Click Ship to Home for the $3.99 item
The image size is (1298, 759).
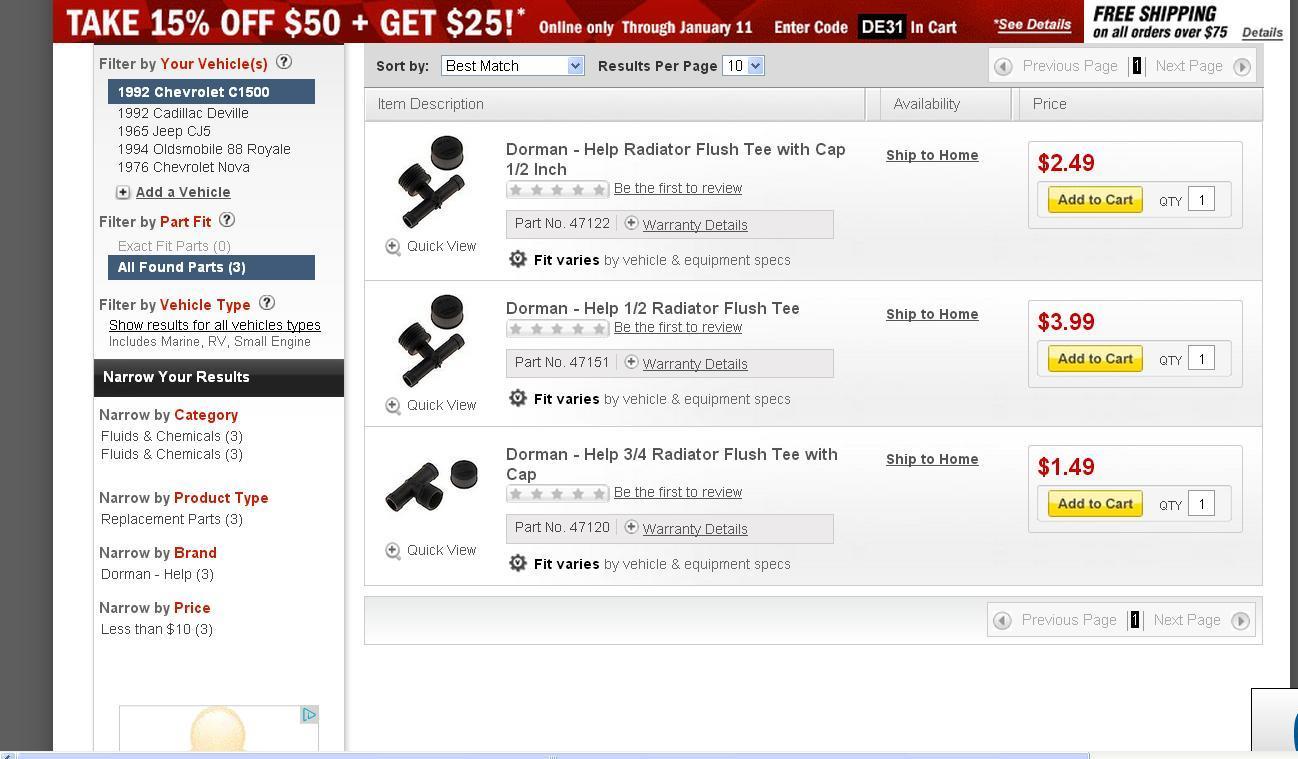tap(932, 314)
